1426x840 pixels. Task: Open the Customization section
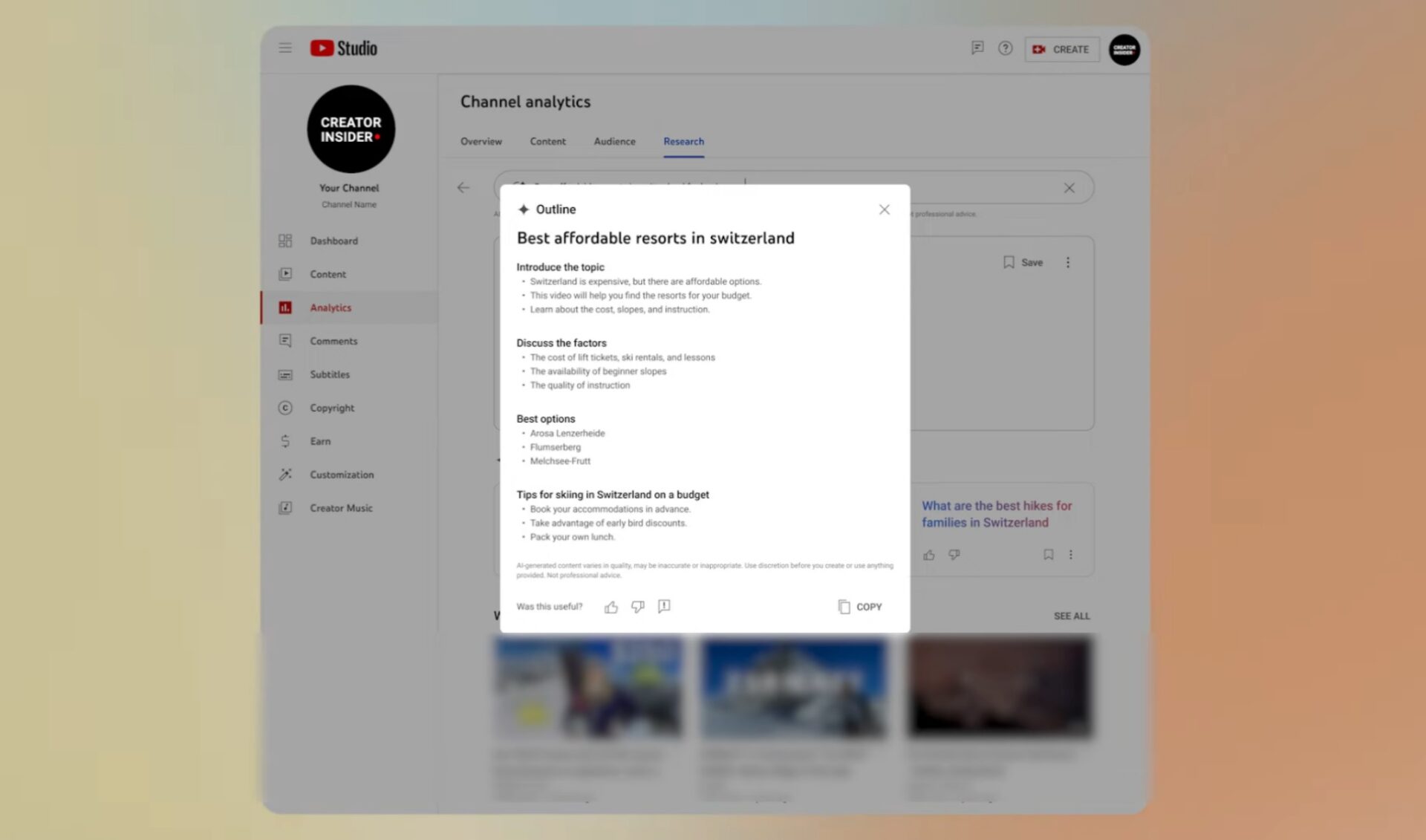[342, 475]
